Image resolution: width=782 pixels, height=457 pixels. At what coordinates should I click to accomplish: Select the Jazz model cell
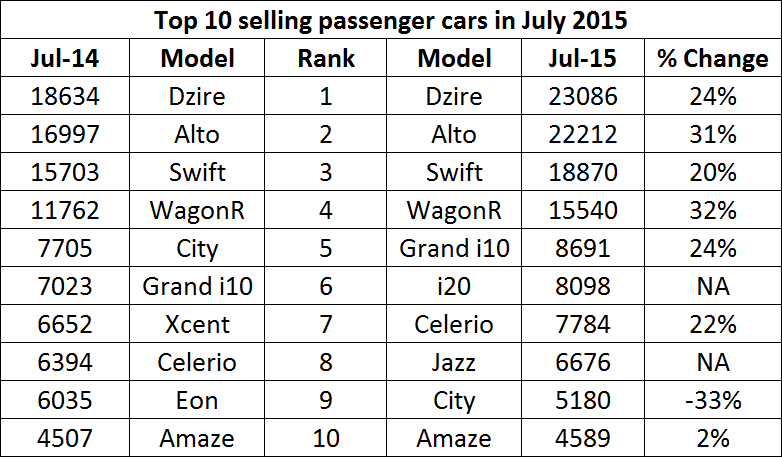pyautogui.click(x=455, y=362)
